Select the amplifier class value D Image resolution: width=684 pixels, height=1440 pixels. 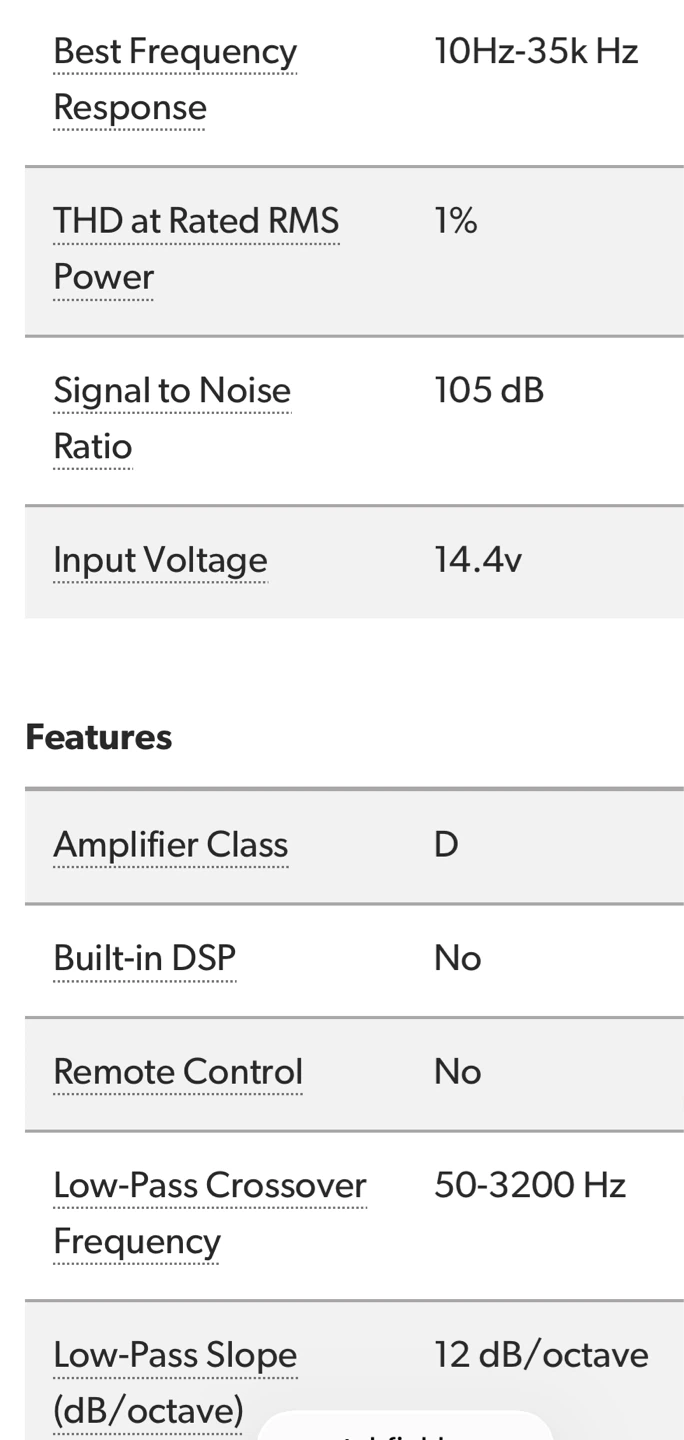coord(446,845)
